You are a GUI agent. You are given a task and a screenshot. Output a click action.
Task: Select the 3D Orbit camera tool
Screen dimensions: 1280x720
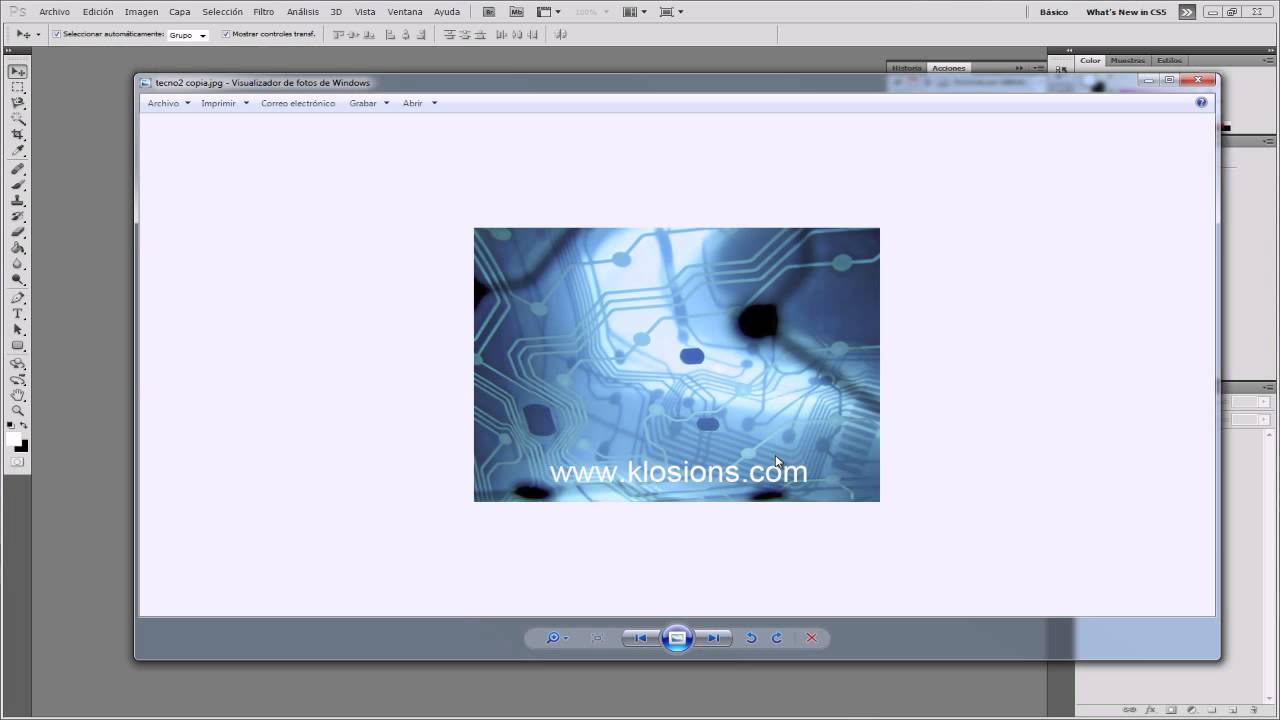(x=18, y=380)
